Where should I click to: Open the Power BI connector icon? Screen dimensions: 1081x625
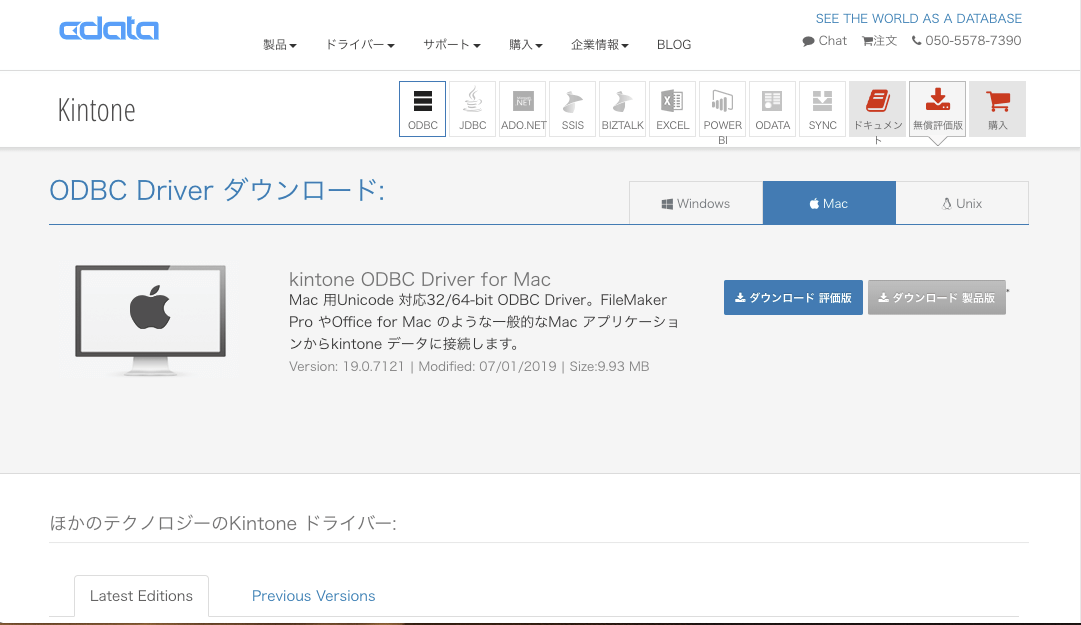click(723, 109)
